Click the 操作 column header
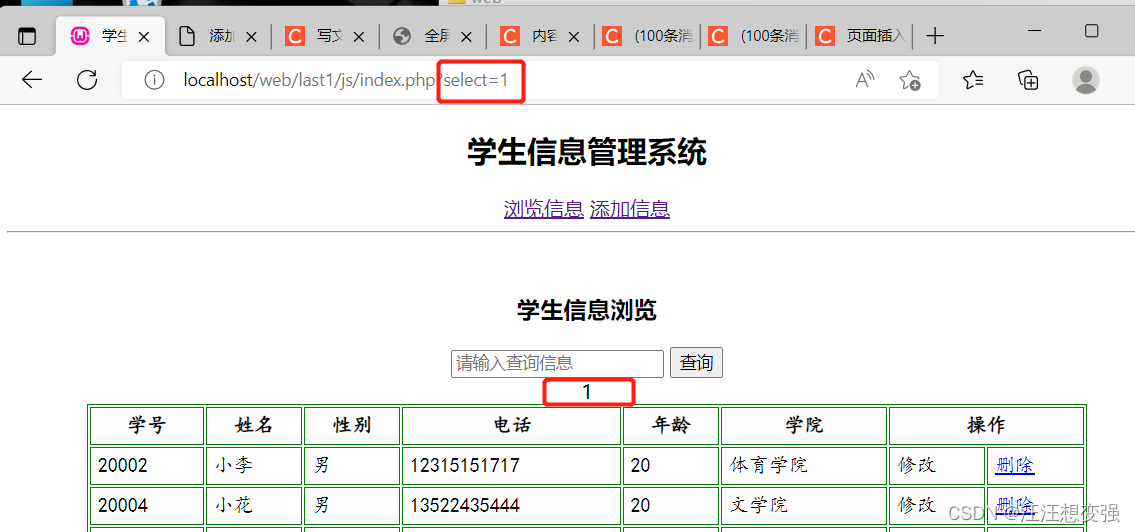 point(986,426)
